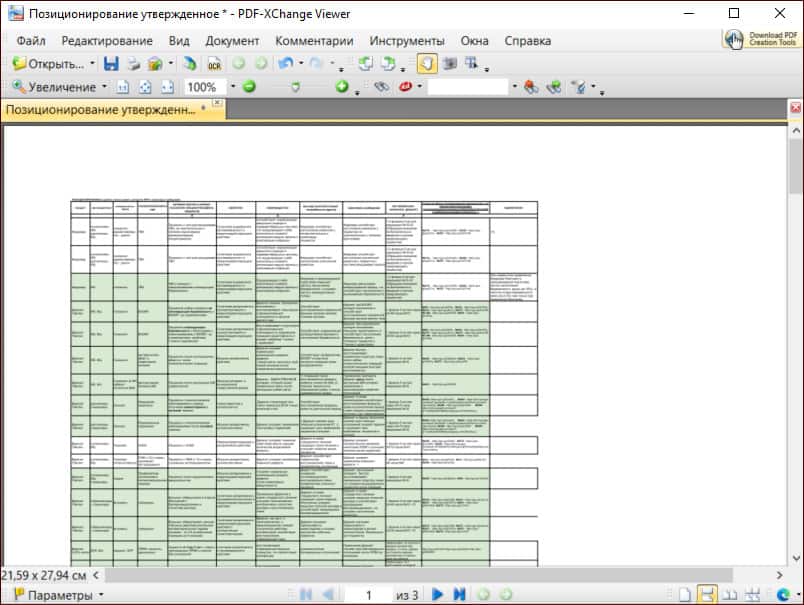Expand the Открыть dropdown arrow

point(93,63)
